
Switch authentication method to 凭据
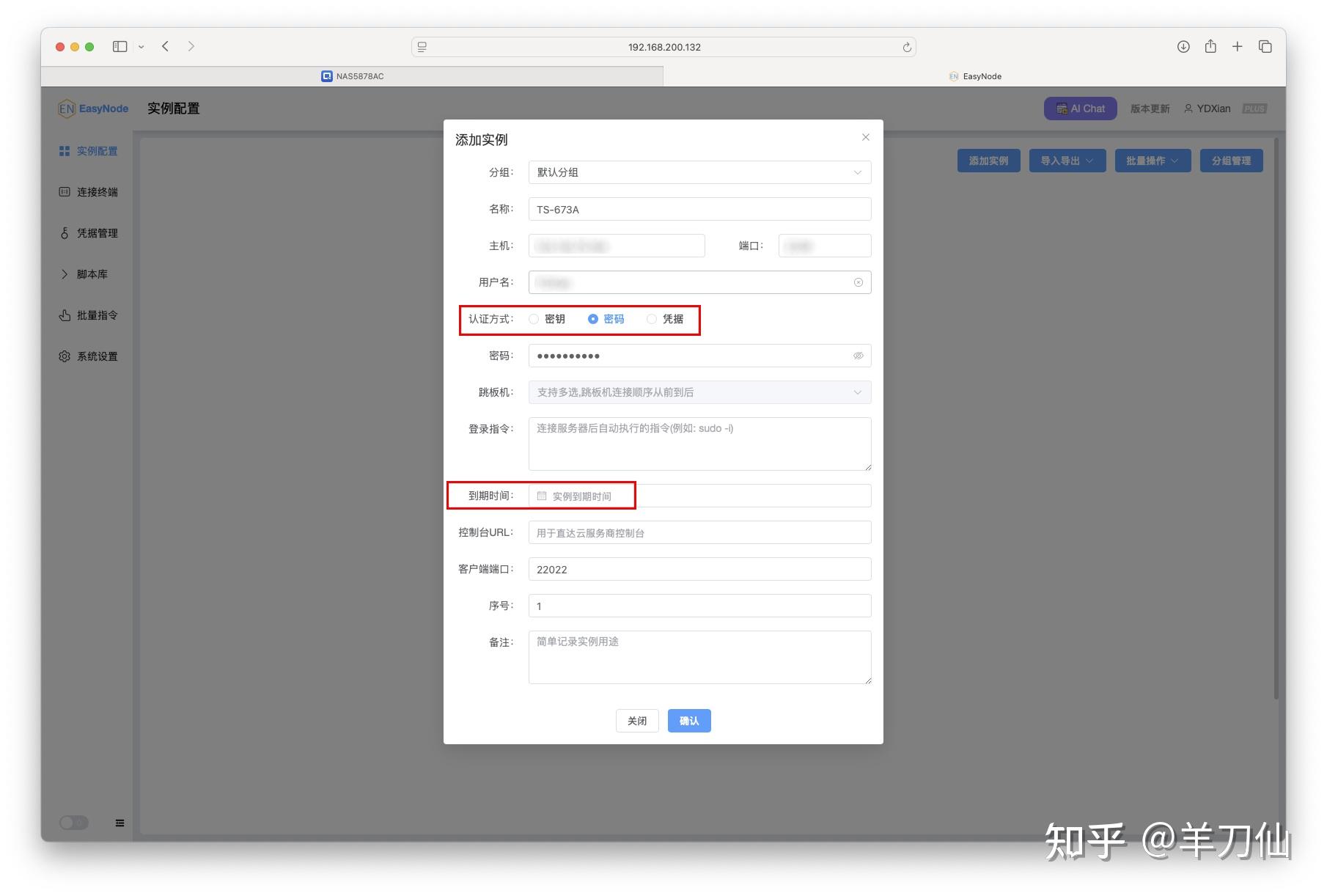pos(652,319)
